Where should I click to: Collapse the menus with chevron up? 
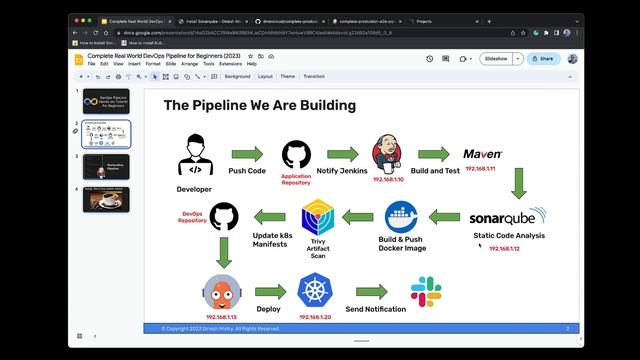pyautogui.click(x=570, y=77)
